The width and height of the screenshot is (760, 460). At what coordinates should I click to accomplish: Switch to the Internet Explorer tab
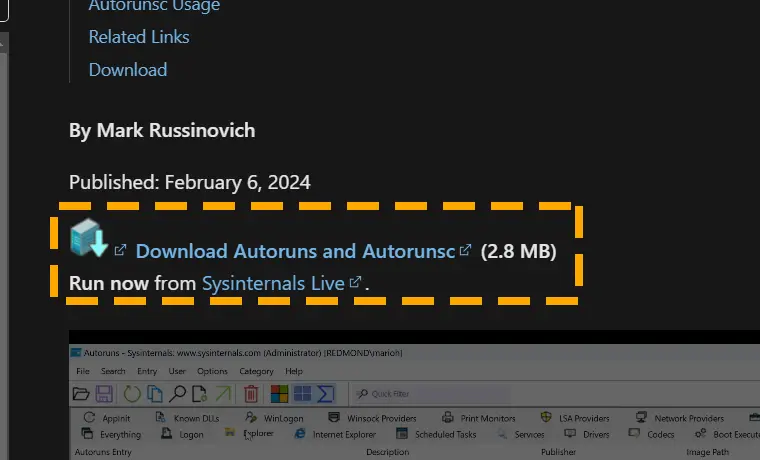point(335,434)
